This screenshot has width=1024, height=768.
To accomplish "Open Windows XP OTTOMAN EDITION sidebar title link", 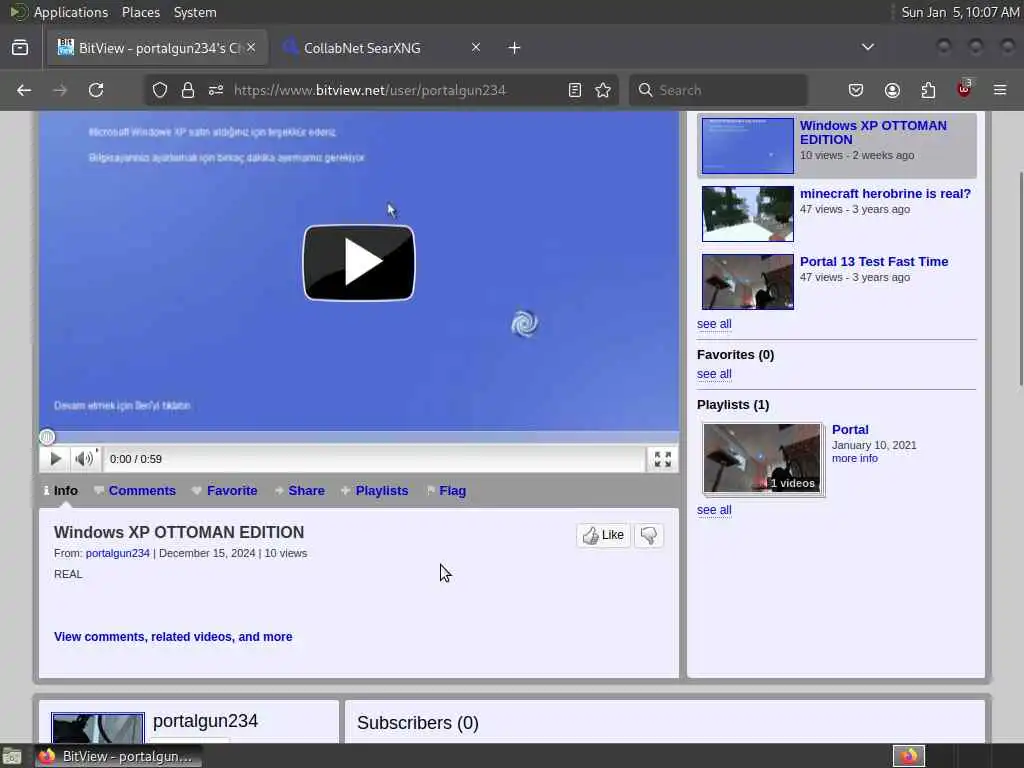I will 873,133.
